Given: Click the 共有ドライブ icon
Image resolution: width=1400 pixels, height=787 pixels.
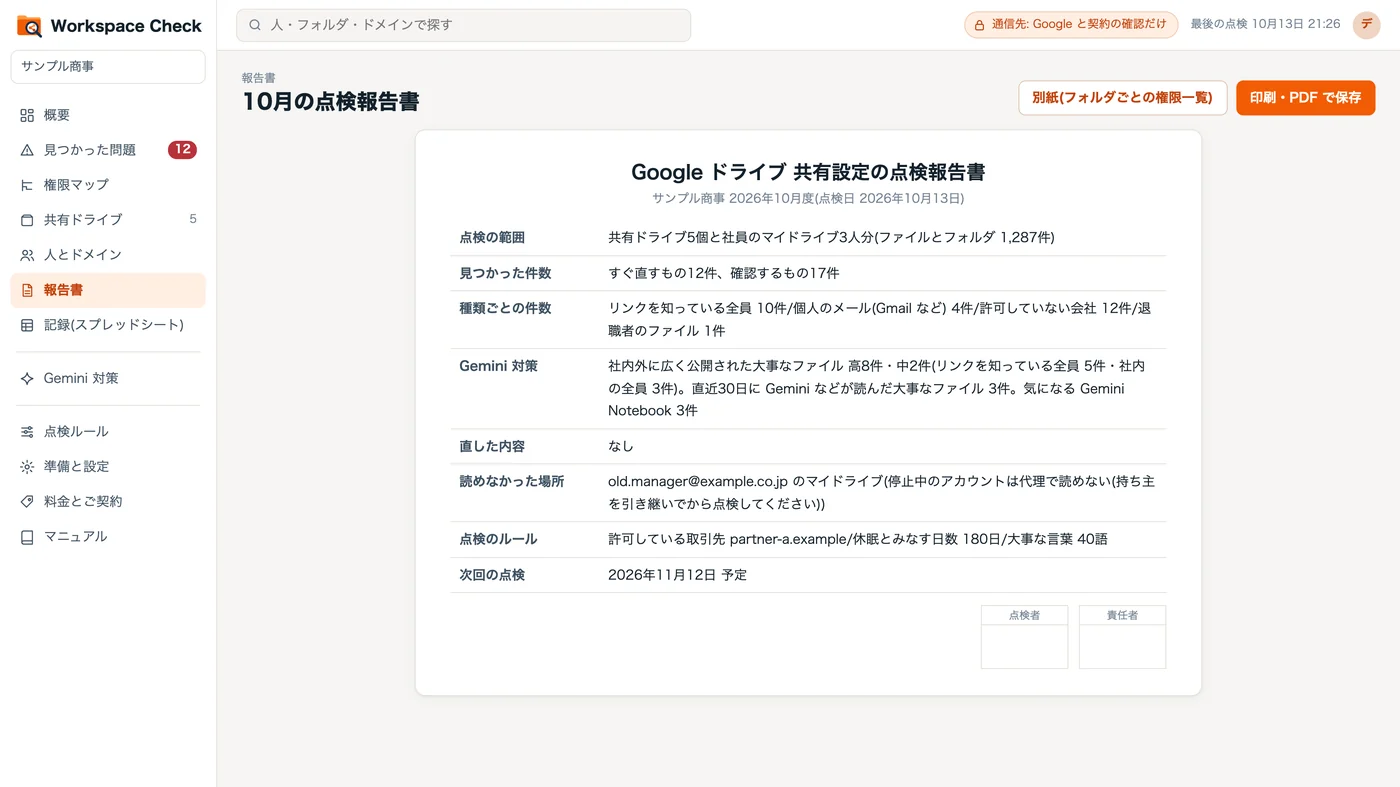Looking at the screenshot, I should [x=27, y=220].
